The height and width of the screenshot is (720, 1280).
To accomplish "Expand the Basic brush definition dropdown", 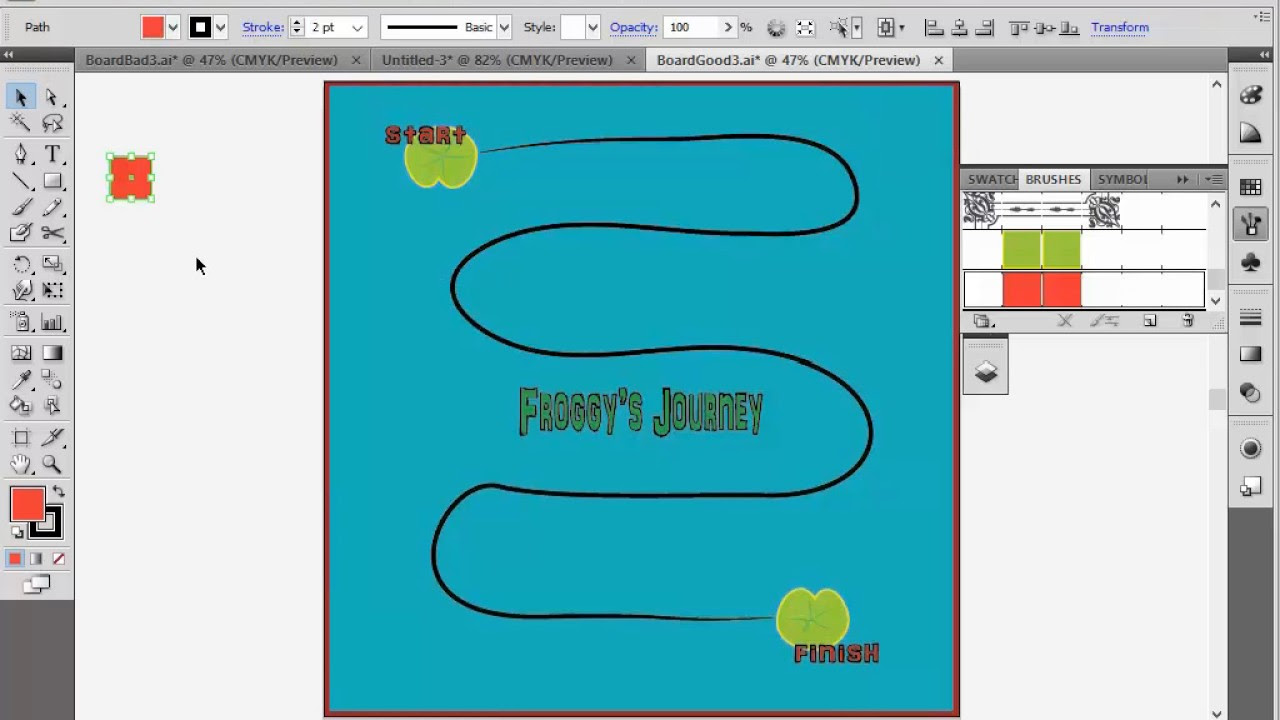I will pos(504,28).
